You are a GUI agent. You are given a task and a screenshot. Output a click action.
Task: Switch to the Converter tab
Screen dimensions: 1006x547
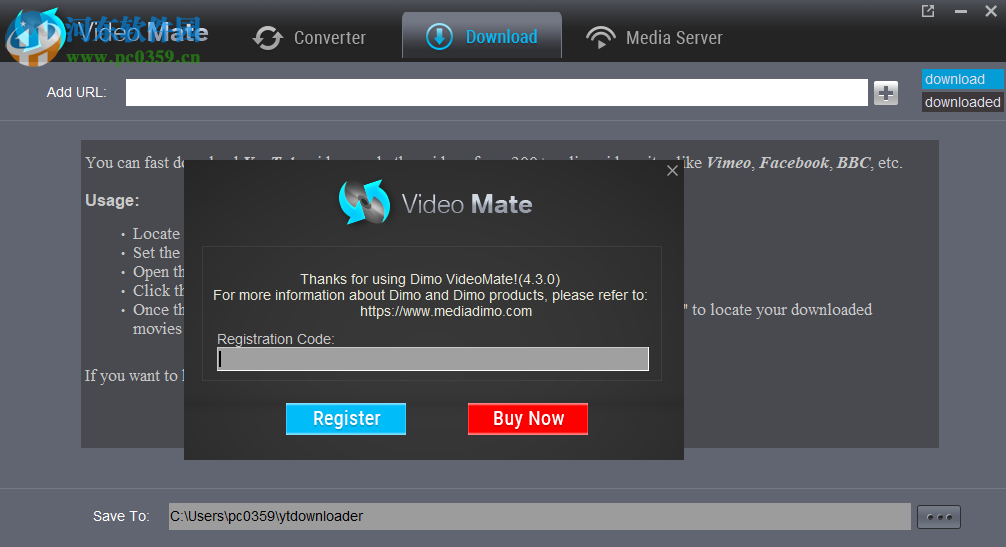click(x=309, y=38)
